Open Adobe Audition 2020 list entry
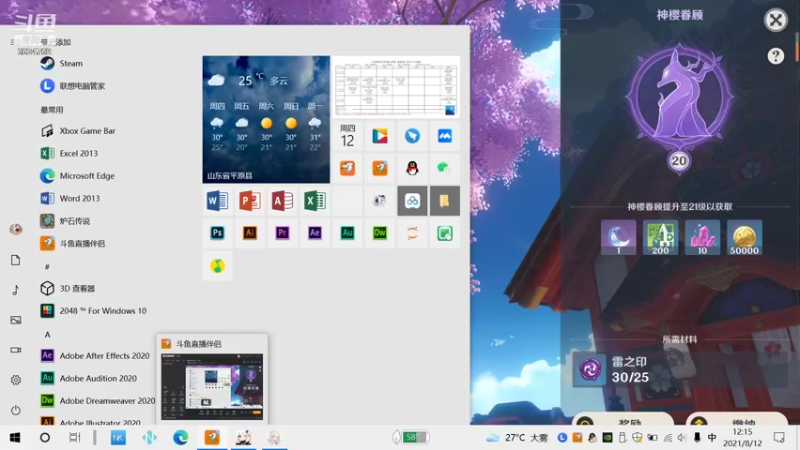The height and width of the screenshot is (450, 800). tap(88, 378)
